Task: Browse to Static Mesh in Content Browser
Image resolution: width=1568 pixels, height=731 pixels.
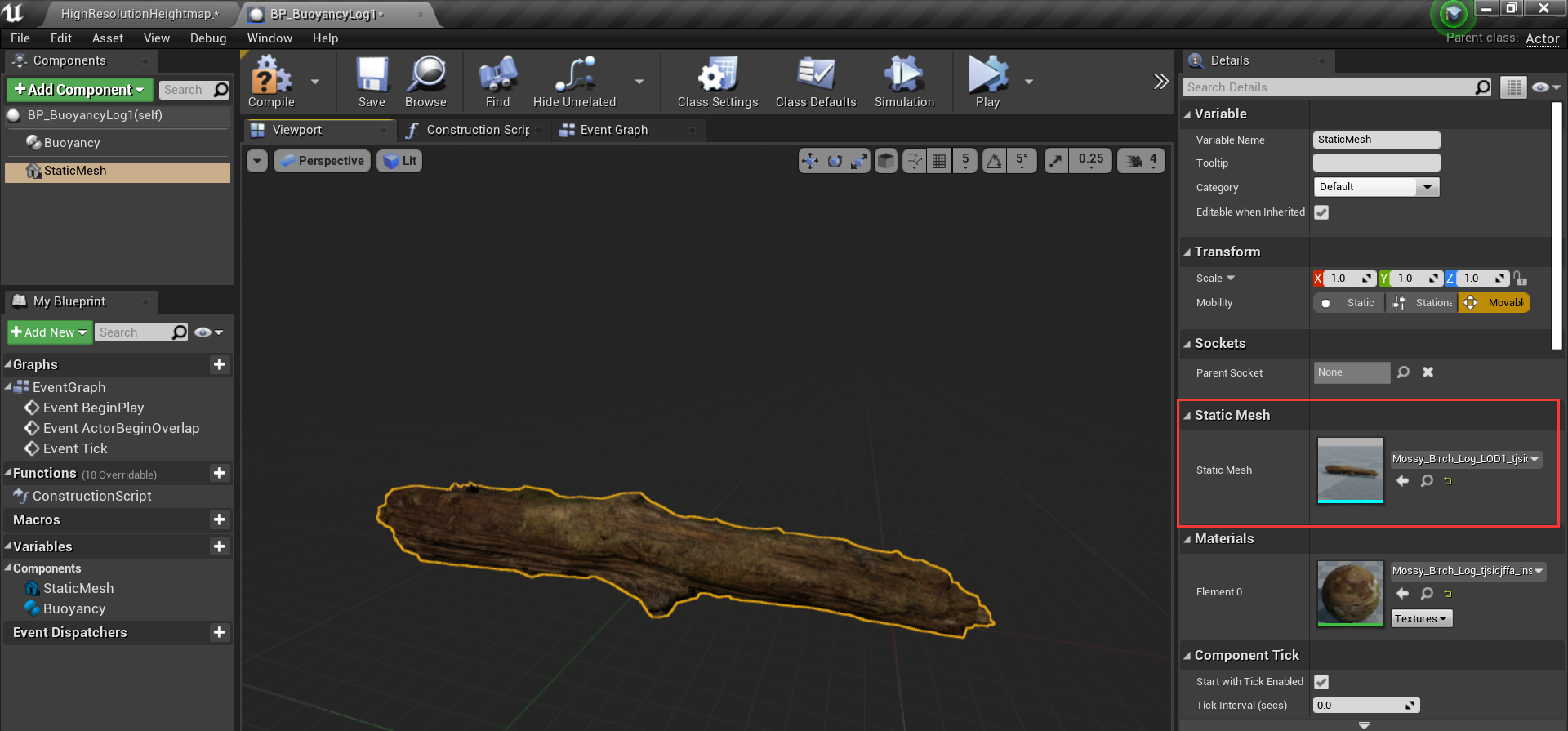Action: 1427,481
